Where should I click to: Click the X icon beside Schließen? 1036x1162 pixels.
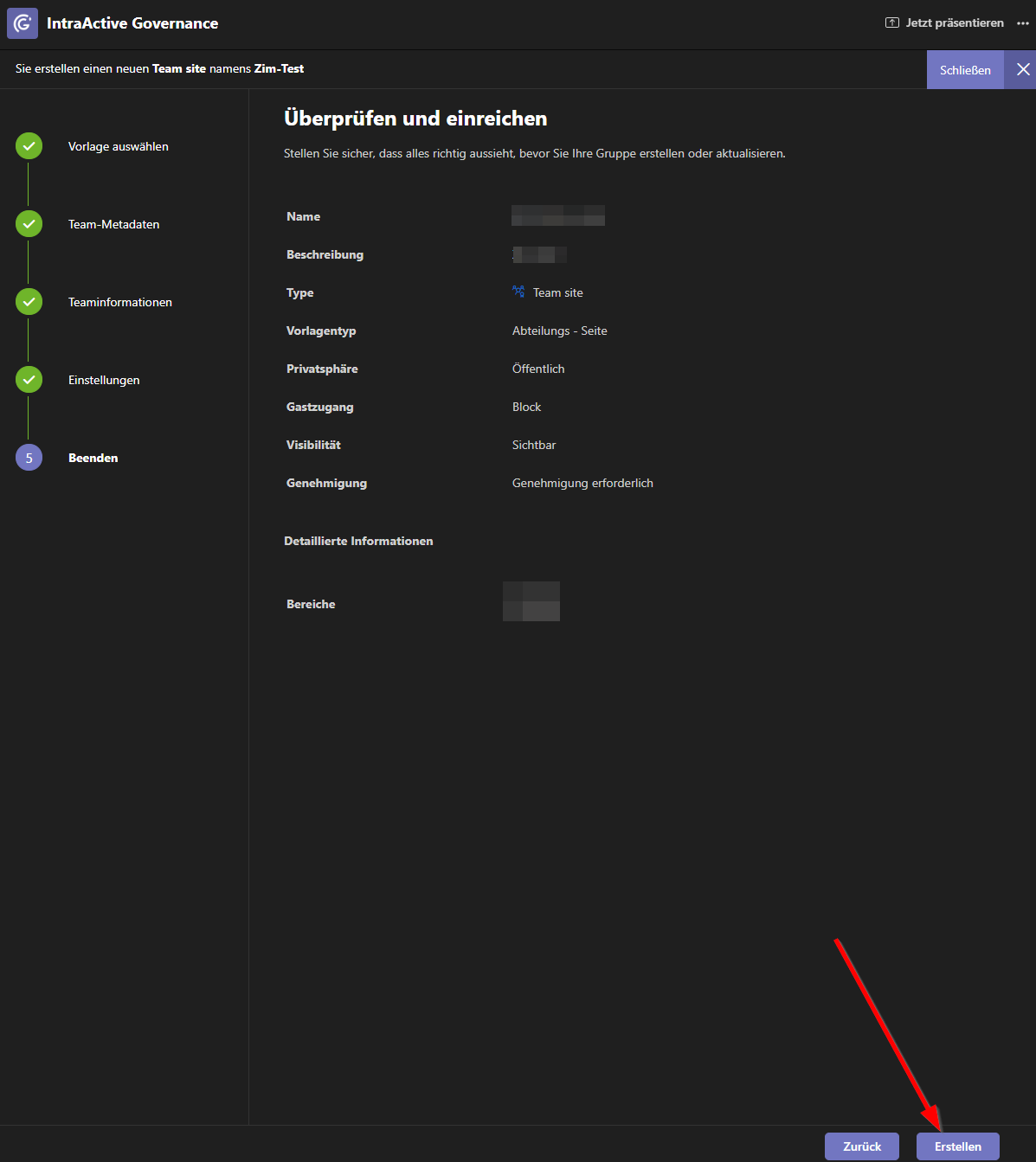point(1023,70)
